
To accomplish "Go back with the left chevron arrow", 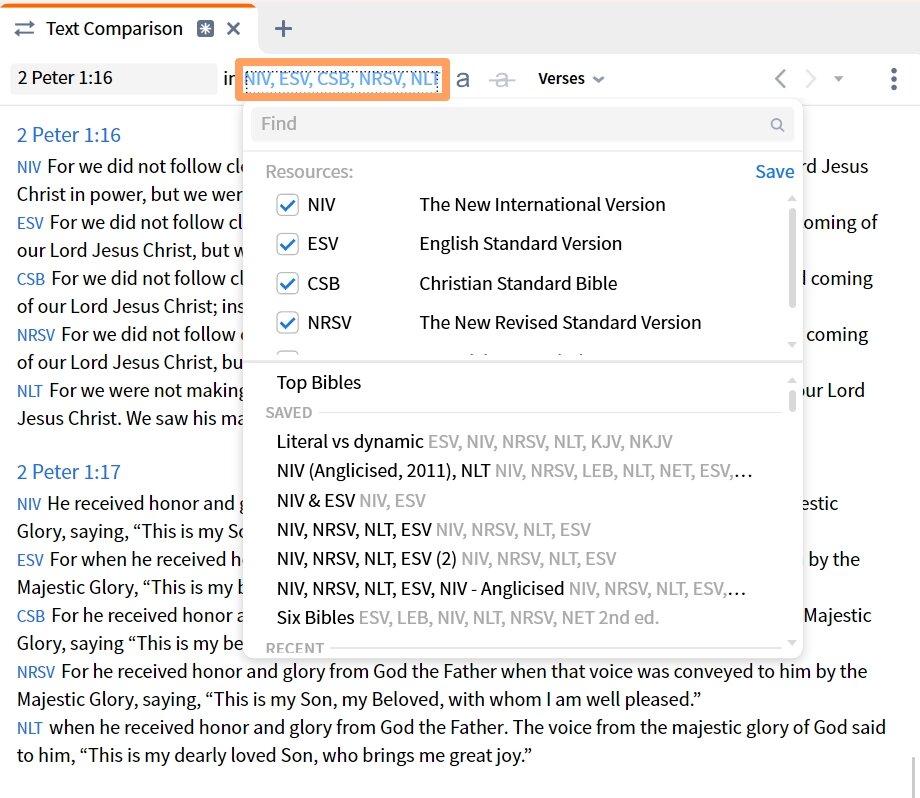I will (780, 79).
